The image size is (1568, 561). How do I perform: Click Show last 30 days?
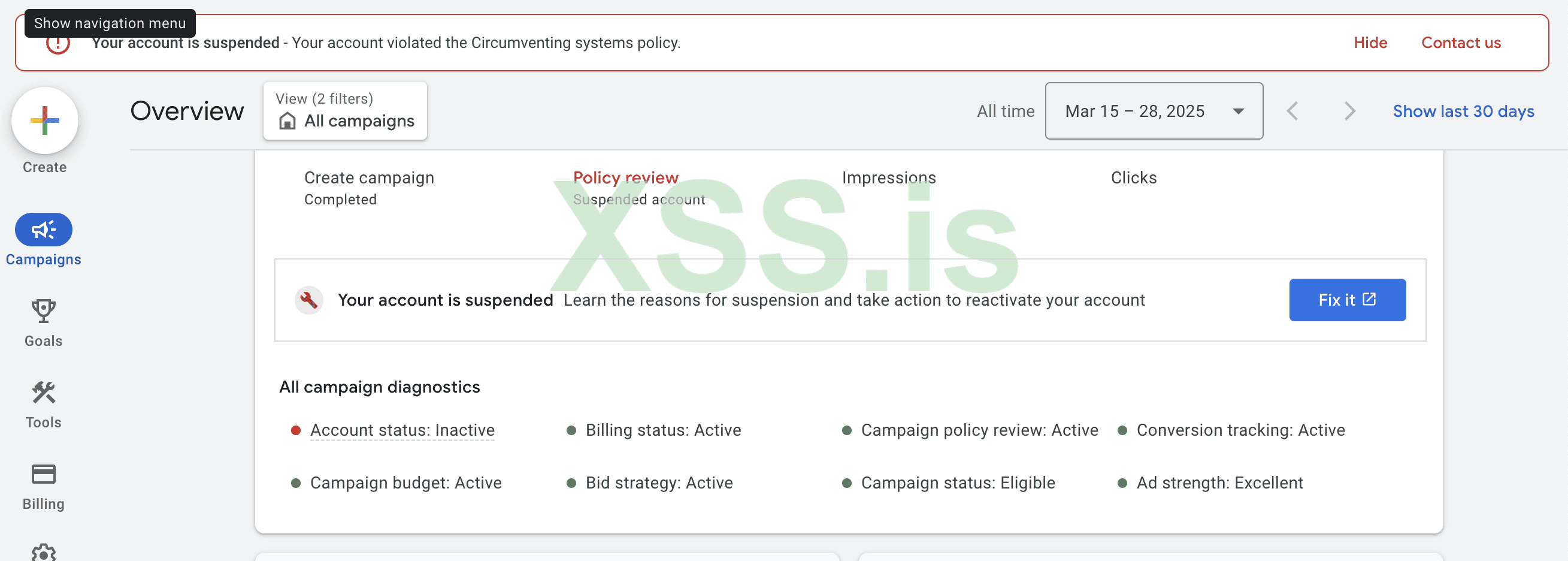pos(1463,111)
